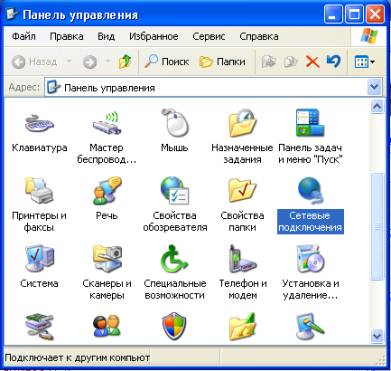Click the Поиск search button
The height and width of the screenshot is (371, 391).
(x=167, y=62)
